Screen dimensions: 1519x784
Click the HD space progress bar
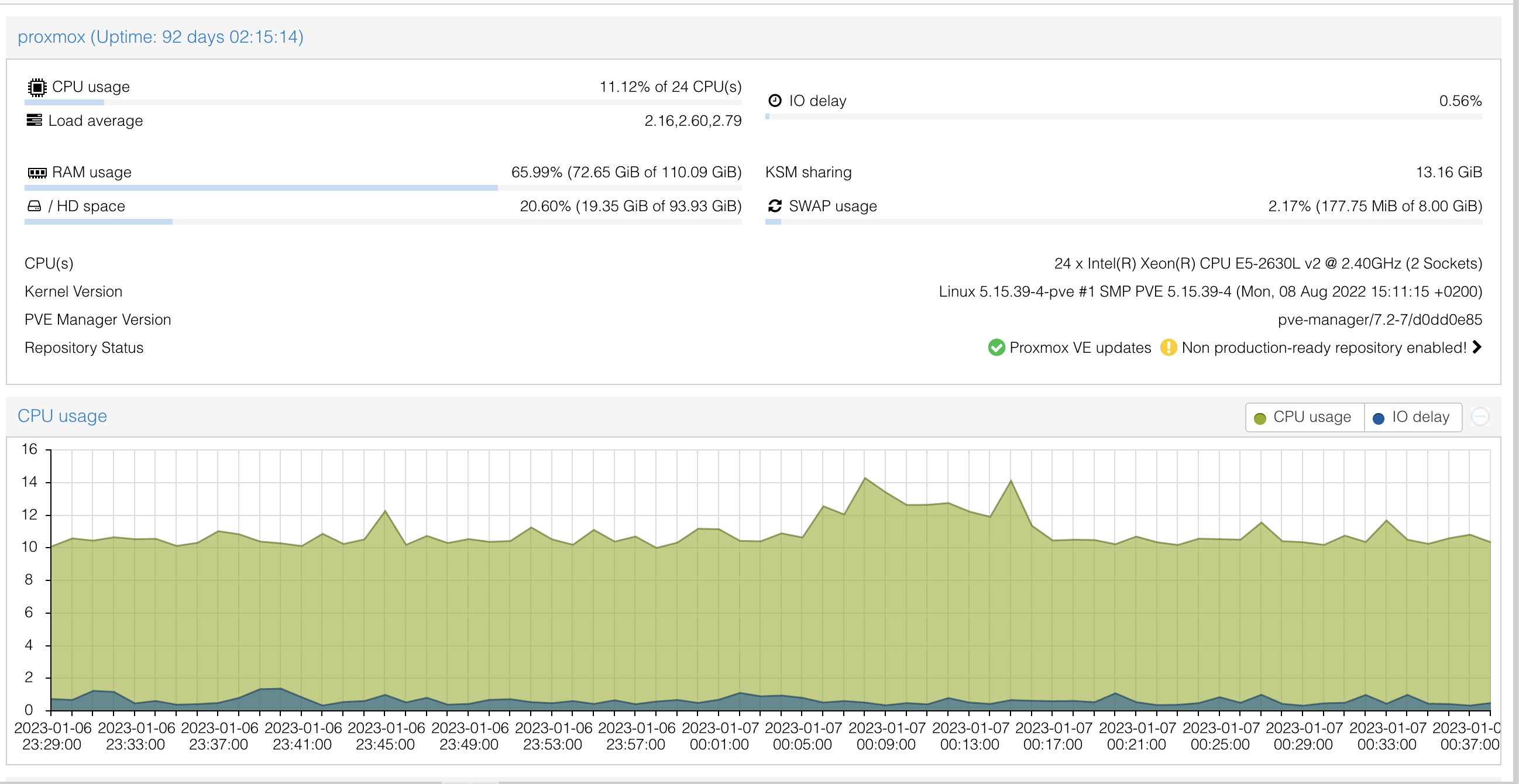pos(382,222)
